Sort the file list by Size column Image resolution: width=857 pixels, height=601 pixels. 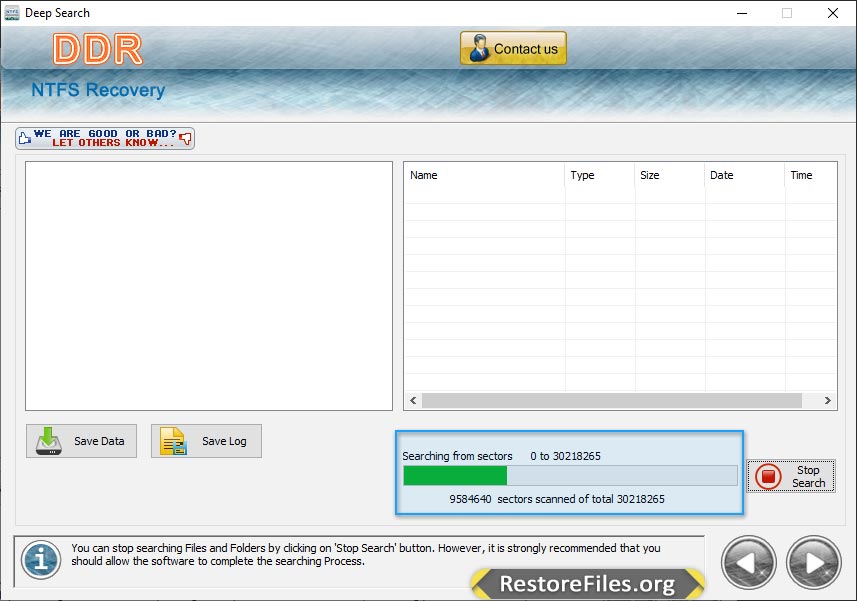[x=669, y=175]
